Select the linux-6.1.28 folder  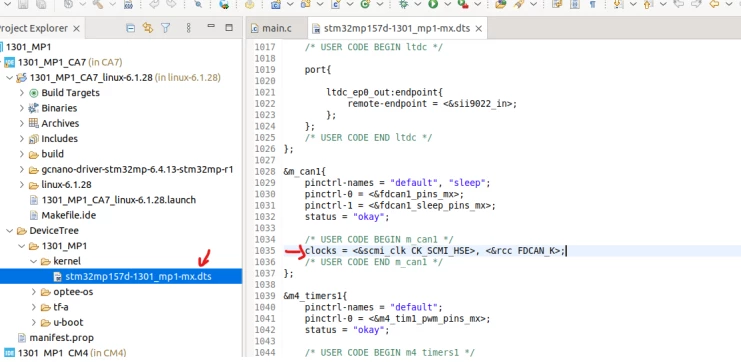pyautogui.click(x=66, y=184)
